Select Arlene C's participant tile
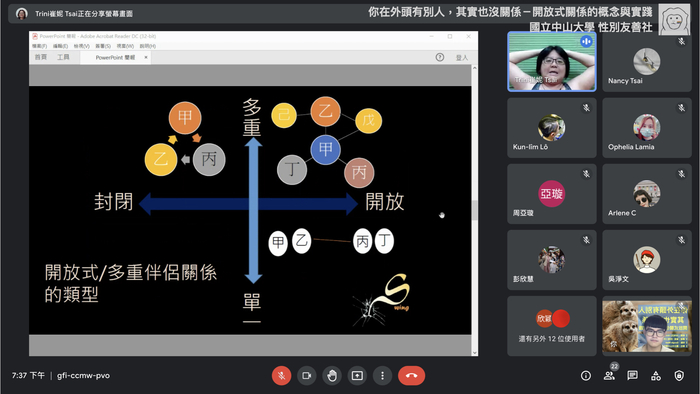The image size is (700, 394). (647, 194)
